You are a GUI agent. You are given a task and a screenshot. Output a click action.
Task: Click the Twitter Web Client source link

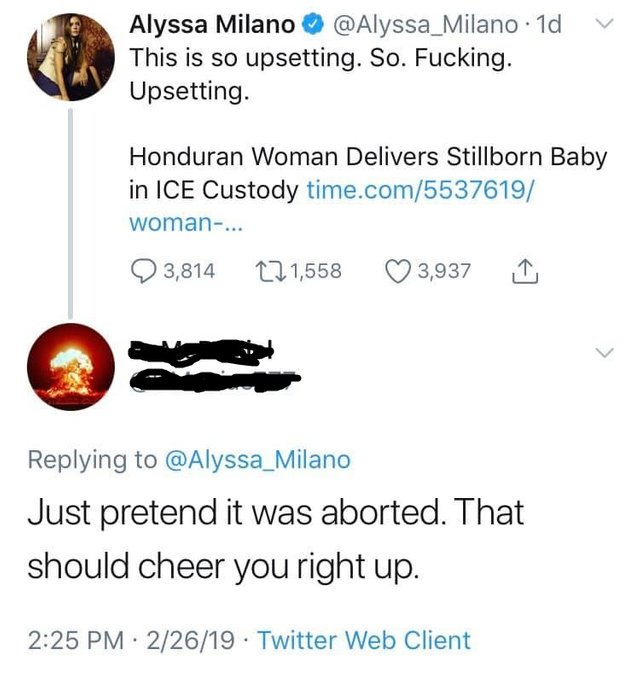coord(364,640)
